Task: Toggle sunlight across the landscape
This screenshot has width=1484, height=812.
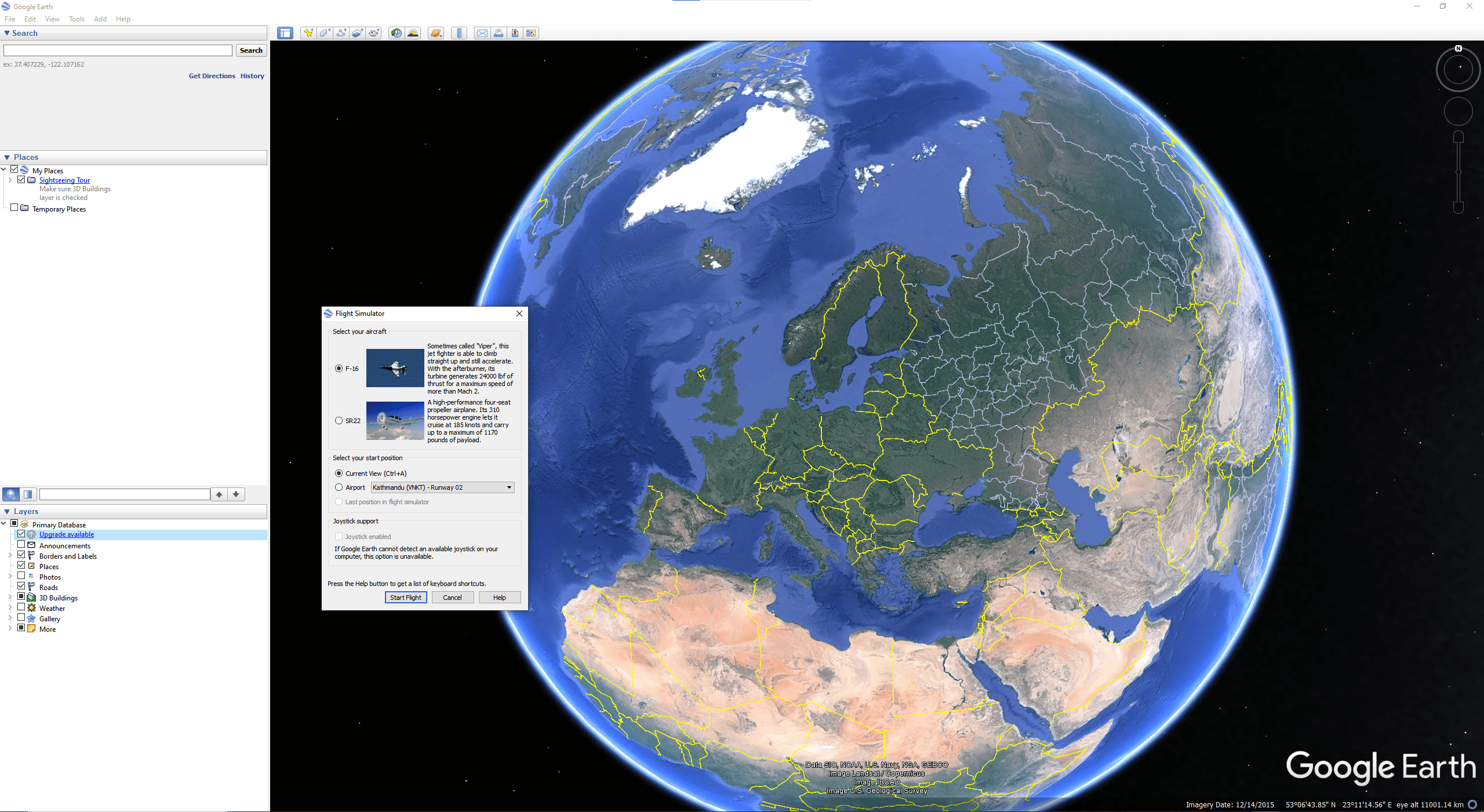Action: click(413, 33)
